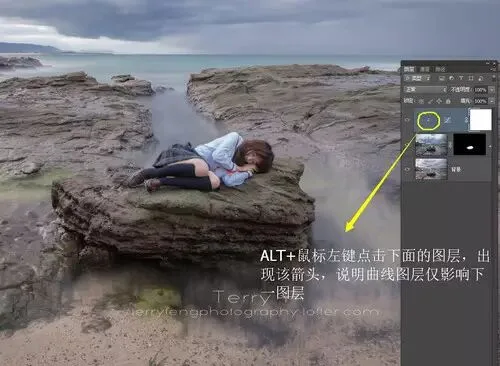Lock image pixels brush icon
The image size is (500, 366).
coord(431,101)
